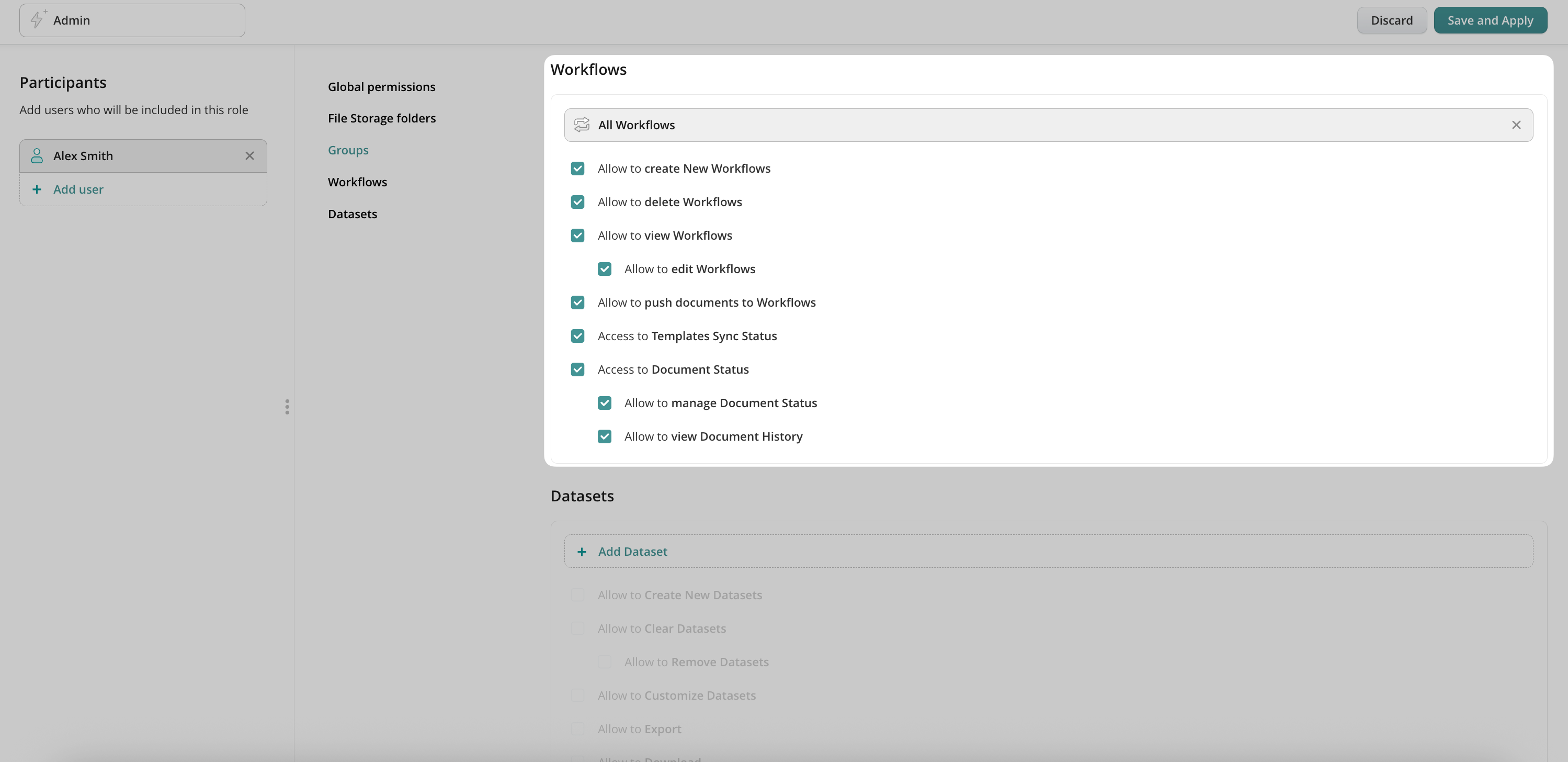
Task: Click the lightning bolt icon beside Admin
Action: (x=37, y=20)
